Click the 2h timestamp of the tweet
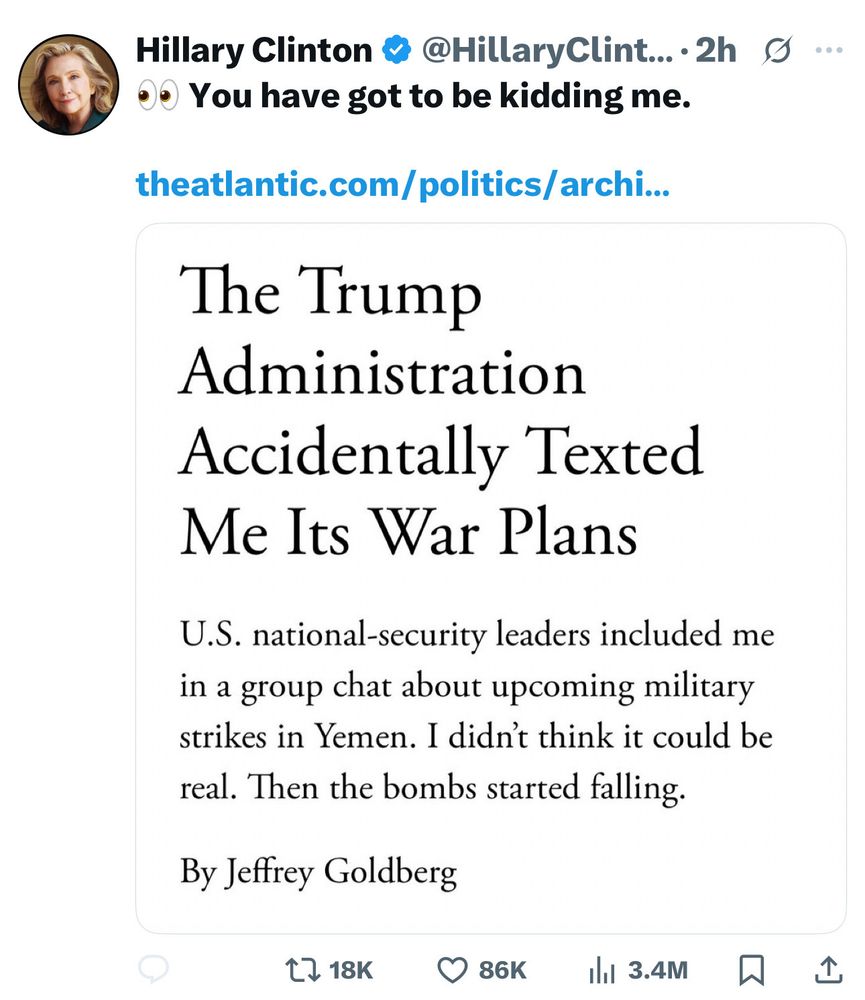Image resolution: width=865 pixels, height=1000 pixels. point(716,50)
